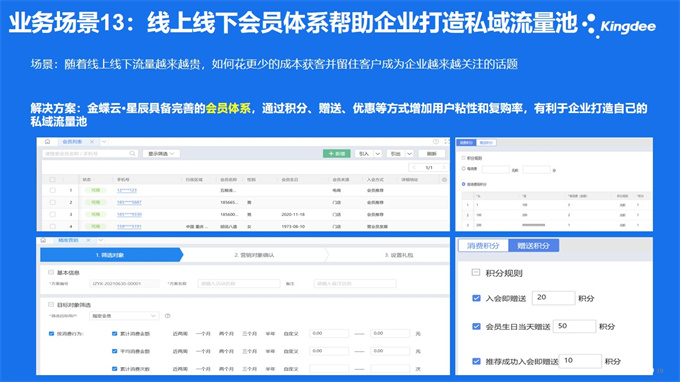
Task: Expand the 引出 export dropdown arrow
Action: click(x=409, y=153)
